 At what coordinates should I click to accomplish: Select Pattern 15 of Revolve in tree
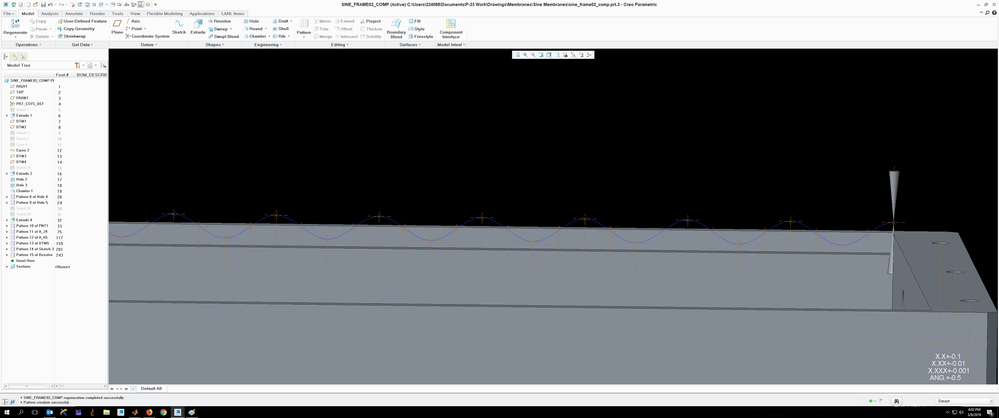coord(32,255)
